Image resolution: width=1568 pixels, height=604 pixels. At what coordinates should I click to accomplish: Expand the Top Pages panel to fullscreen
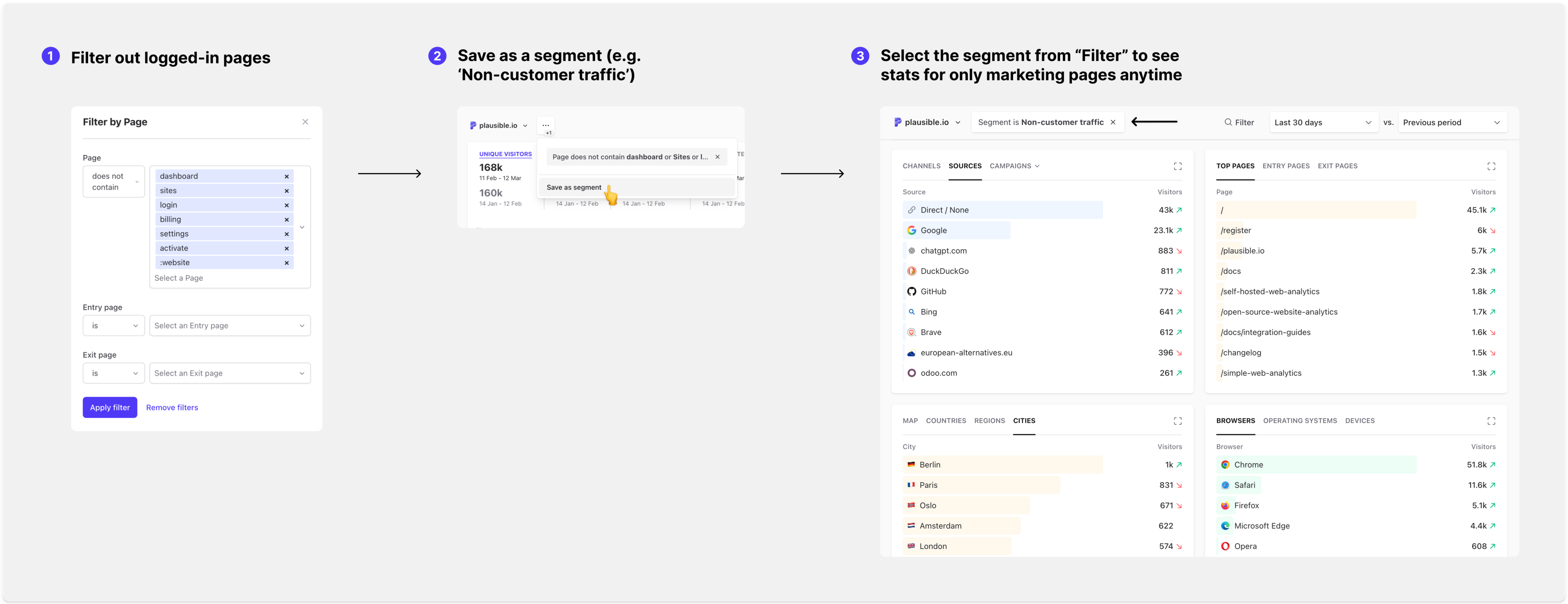pyautogui.click(x=1491, y=166)
